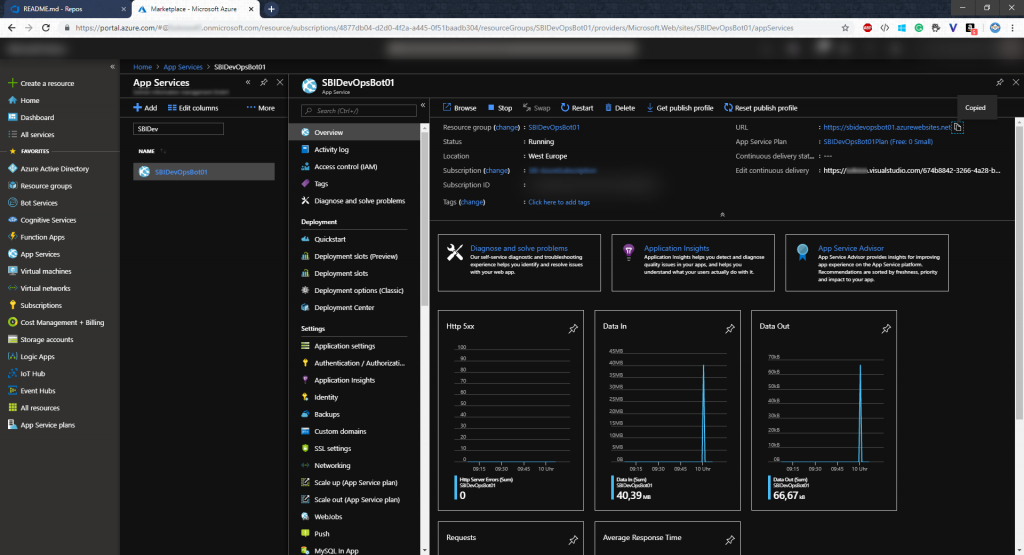1024x555 pixels.
Task: Collapse the resource menu chevrons
Action: tap(423, 105)
